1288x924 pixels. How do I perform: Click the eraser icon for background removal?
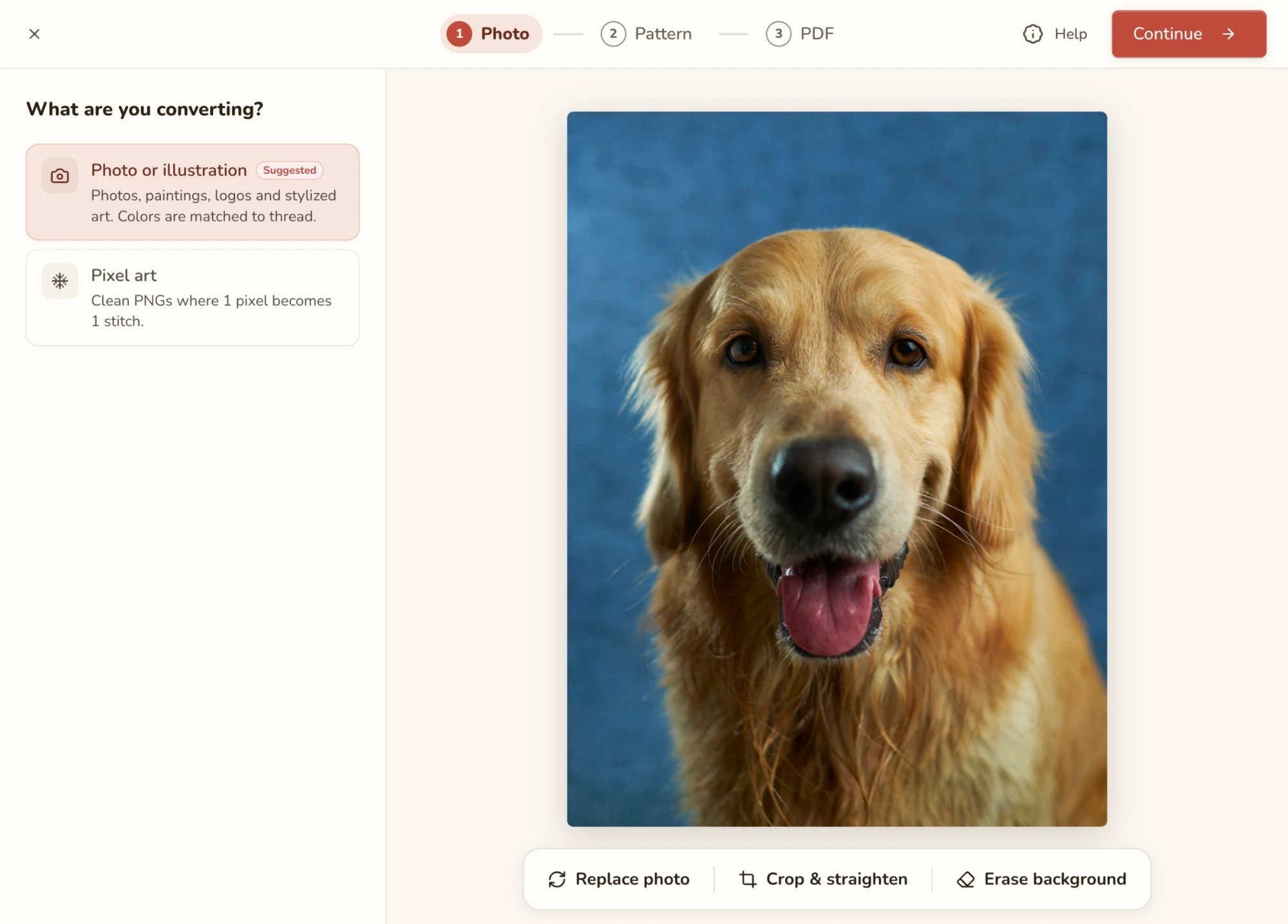coord(965,879)
